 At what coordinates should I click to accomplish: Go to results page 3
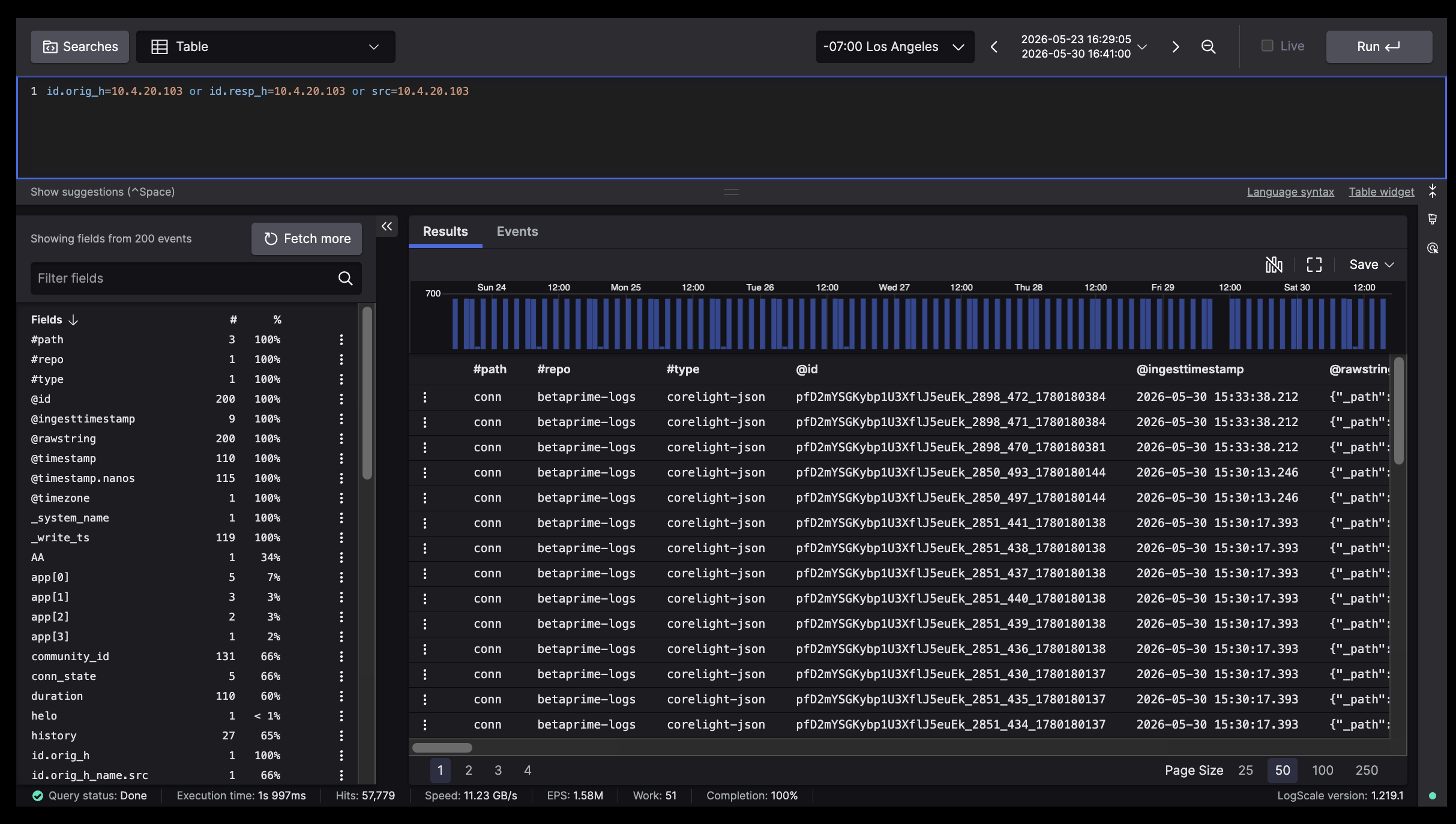pos(498,771)
